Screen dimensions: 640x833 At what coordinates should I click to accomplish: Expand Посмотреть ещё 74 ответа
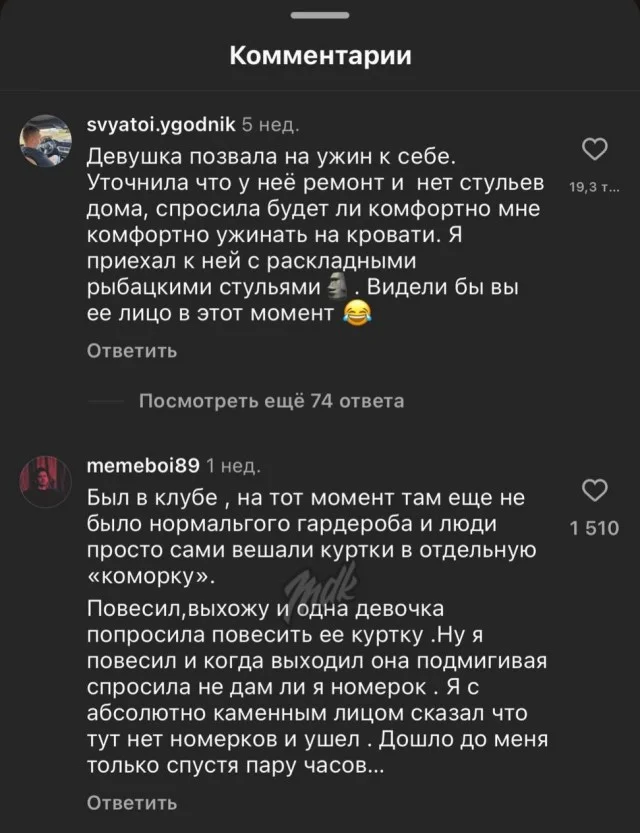click(270, 402)
